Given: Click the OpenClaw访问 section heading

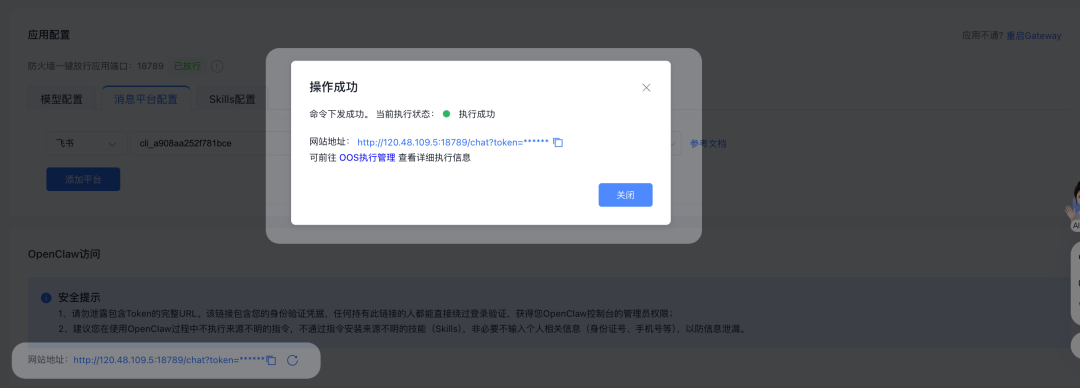Looking at the screenshot, I should click(x=64, y=254).
